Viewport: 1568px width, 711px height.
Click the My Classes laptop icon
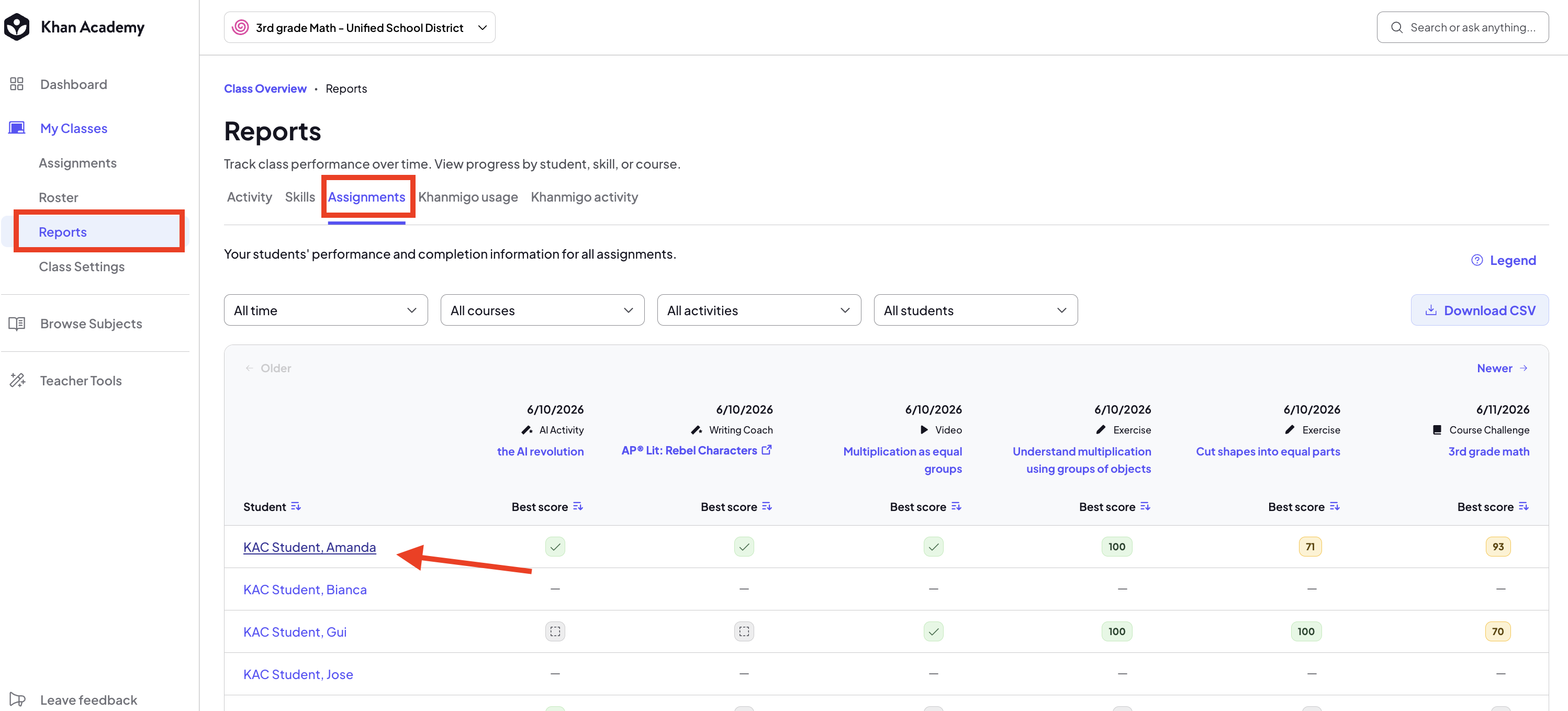point(16,128)
